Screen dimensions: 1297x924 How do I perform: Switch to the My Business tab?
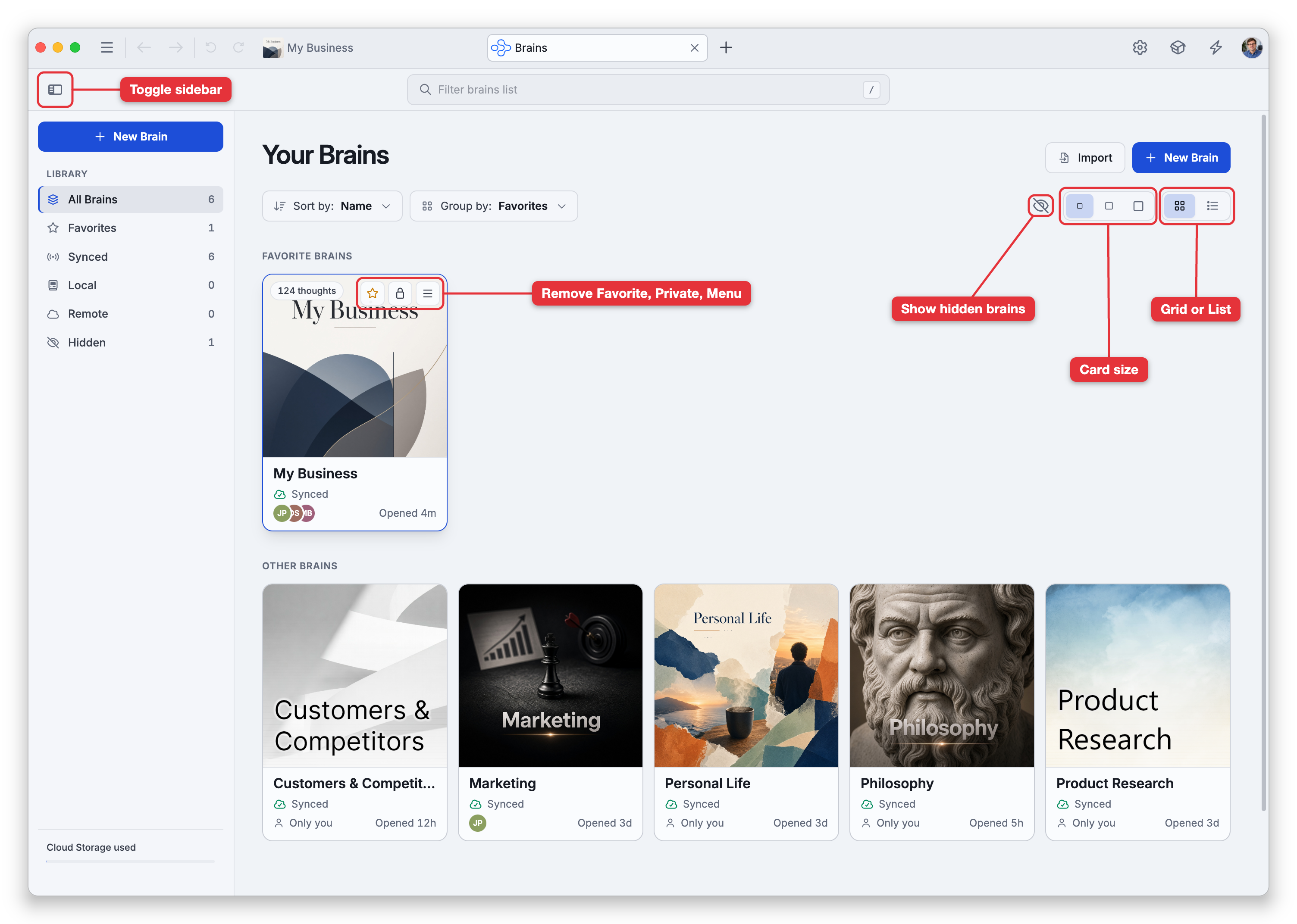308,48
